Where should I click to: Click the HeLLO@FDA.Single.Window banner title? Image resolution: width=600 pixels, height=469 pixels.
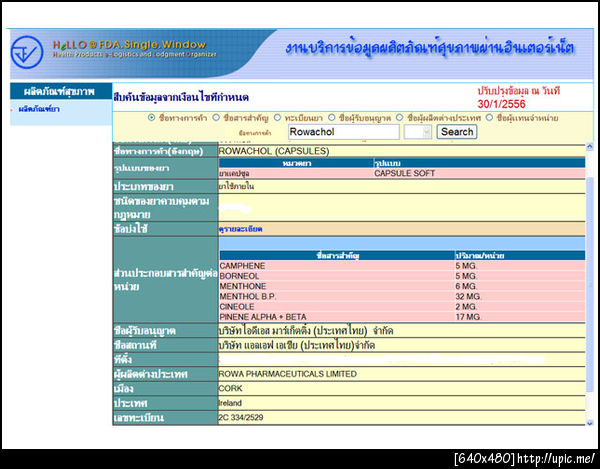coord(129,45)
